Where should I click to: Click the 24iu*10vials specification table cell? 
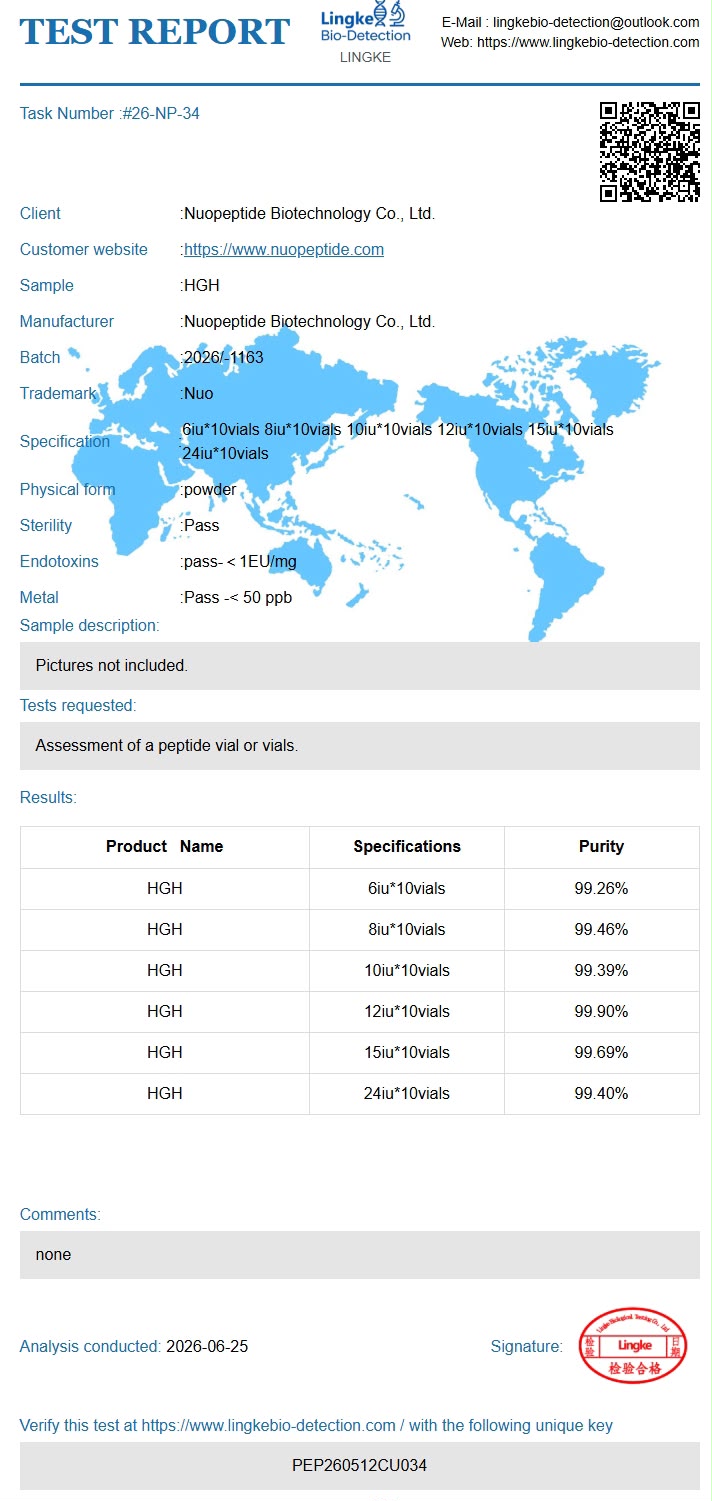pyautogui.click(x=407, y=1093)
